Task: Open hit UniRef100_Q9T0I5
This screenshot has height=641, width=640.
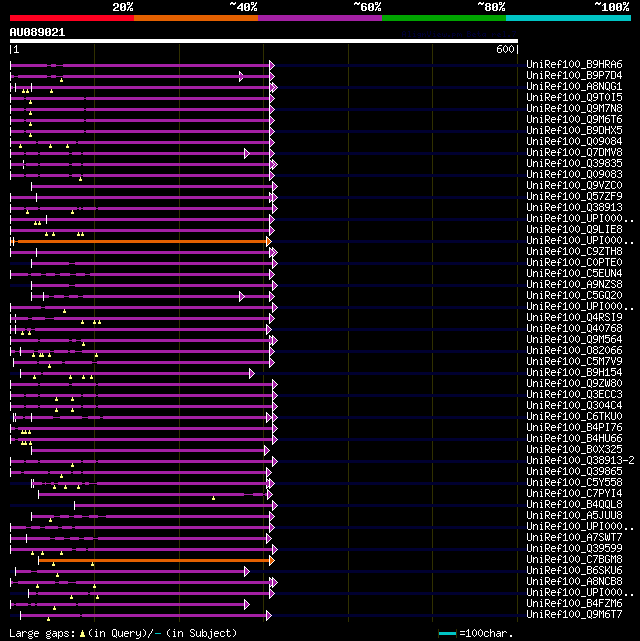Action: click(x=574, y=97)
